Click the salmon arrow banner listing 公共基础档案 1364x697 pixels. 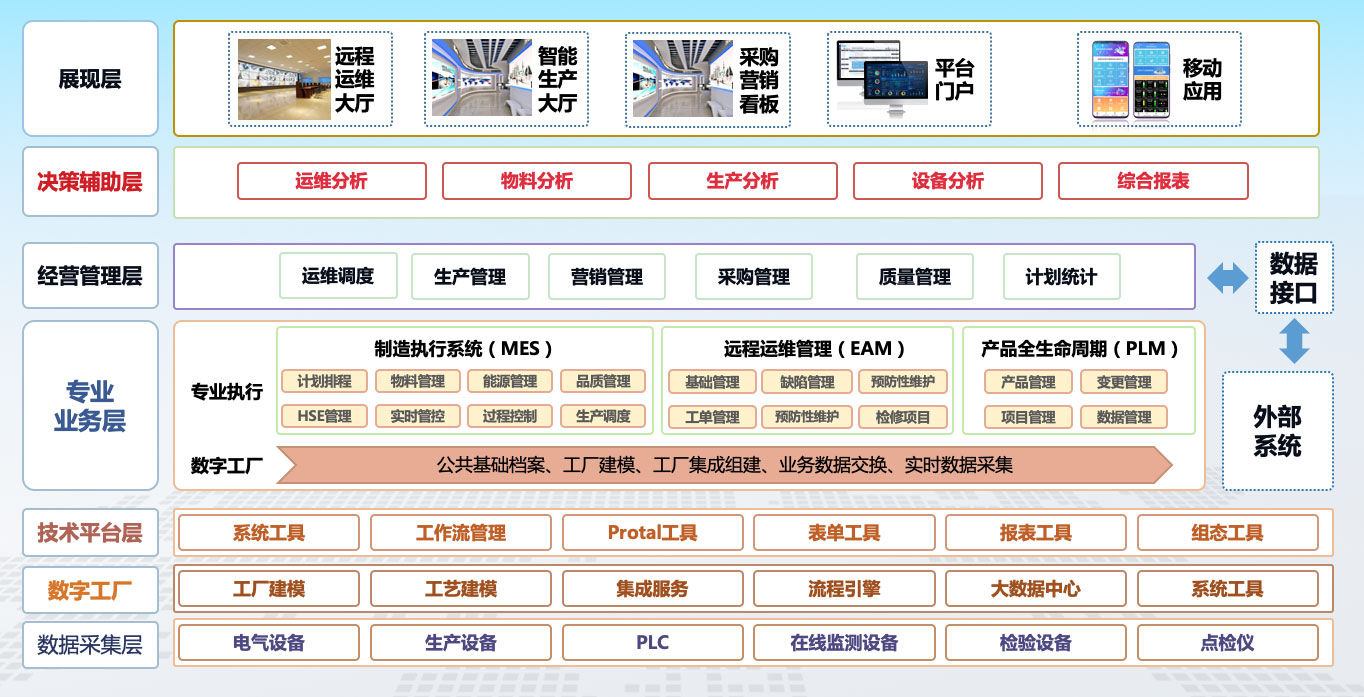[x=724, y=466]
